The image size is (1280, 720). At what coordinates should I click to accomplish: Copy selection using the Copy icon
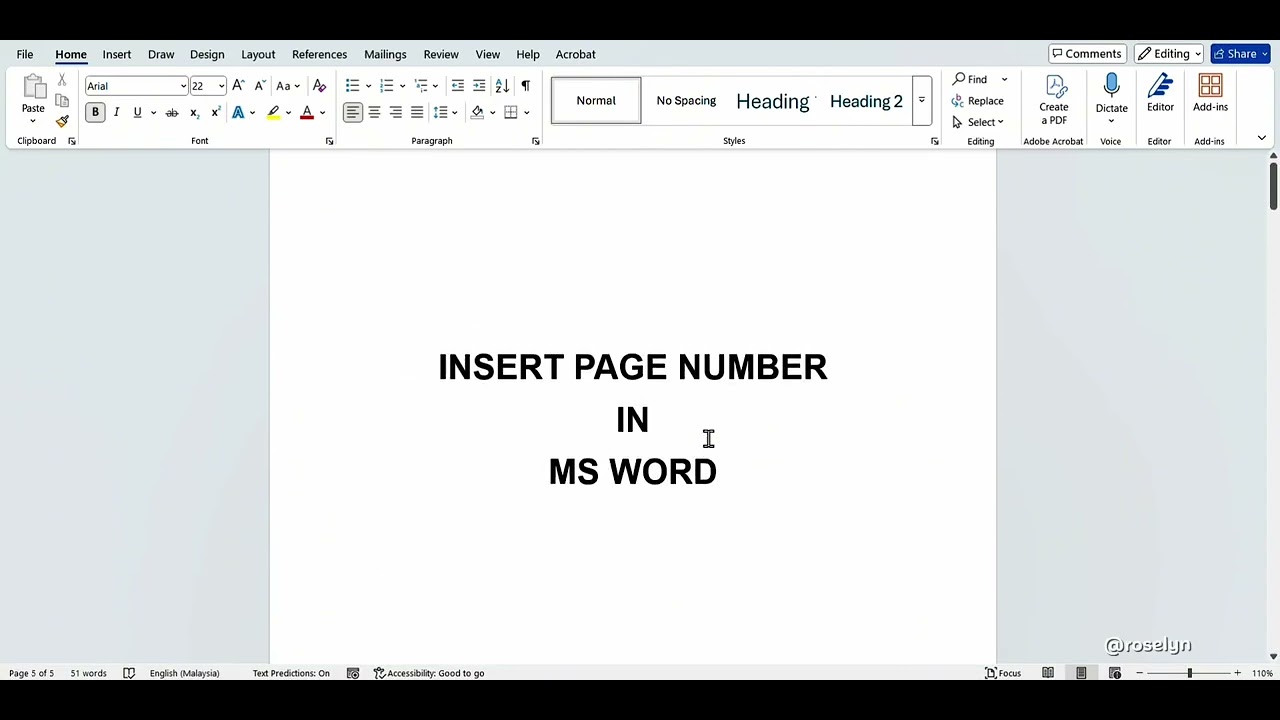[x=62, y=101]
